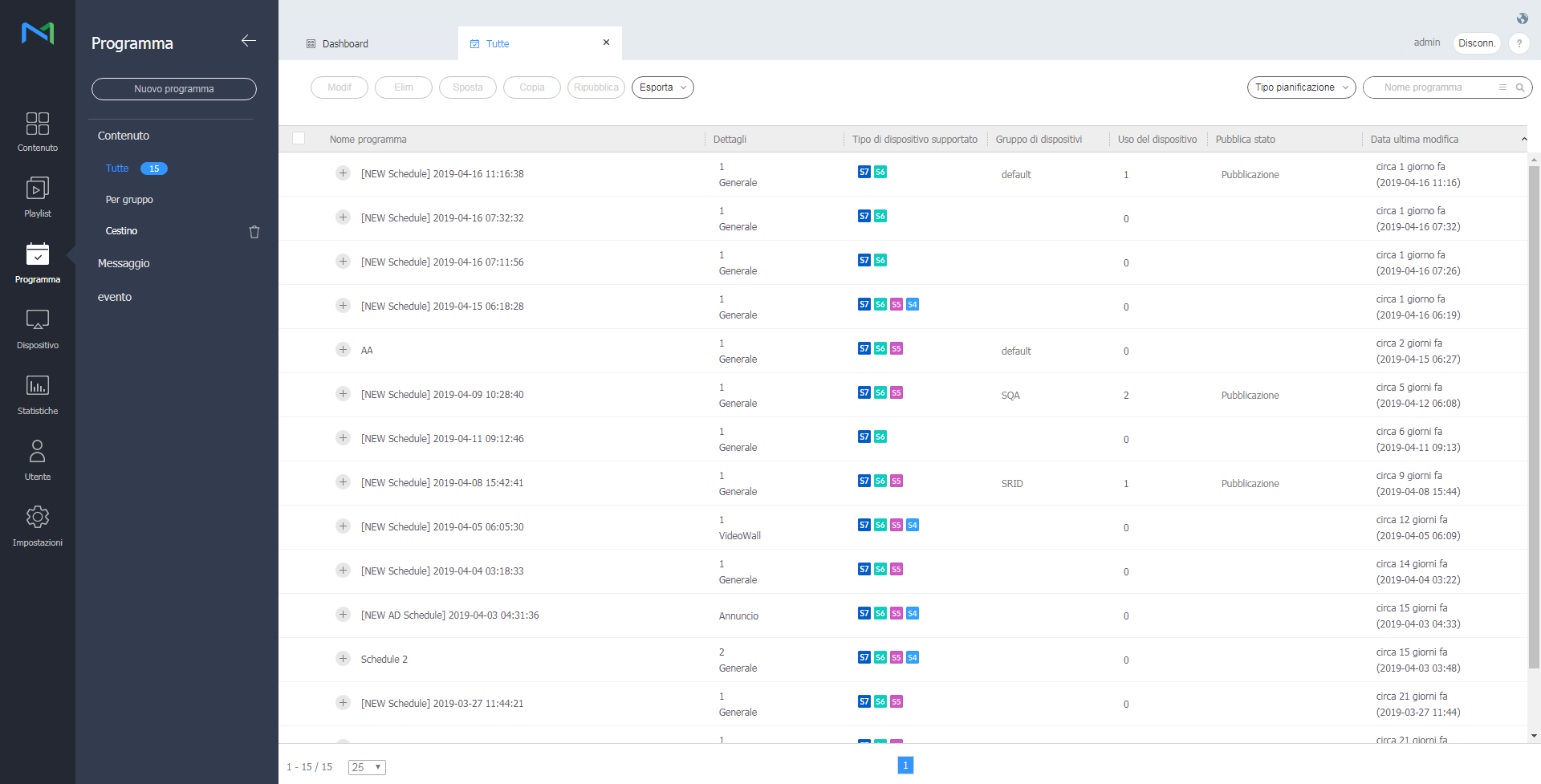Screen dimensions: 1541x784
Task: Open the page size selector showing 25
Action: point(367,767)
